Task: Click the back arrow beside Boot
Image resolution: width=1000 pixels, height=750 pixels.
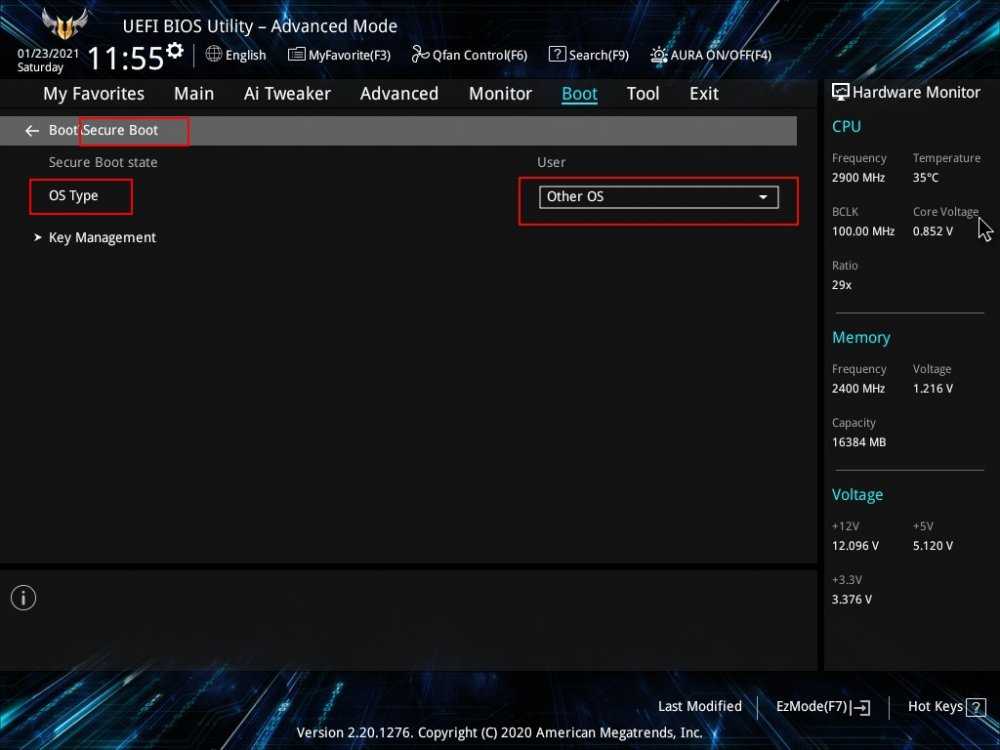Action: [32, 131]
